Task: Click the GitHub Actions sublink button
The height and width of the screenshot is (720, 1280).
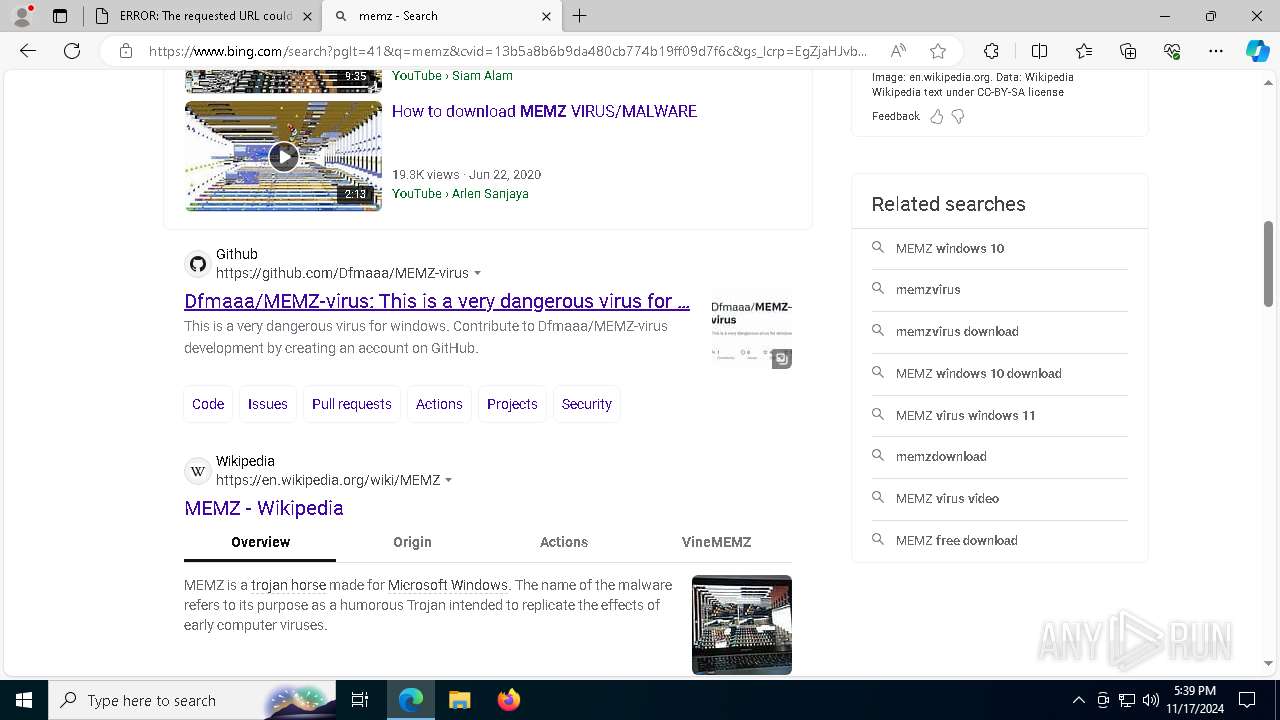Action: tap(439, 404)
